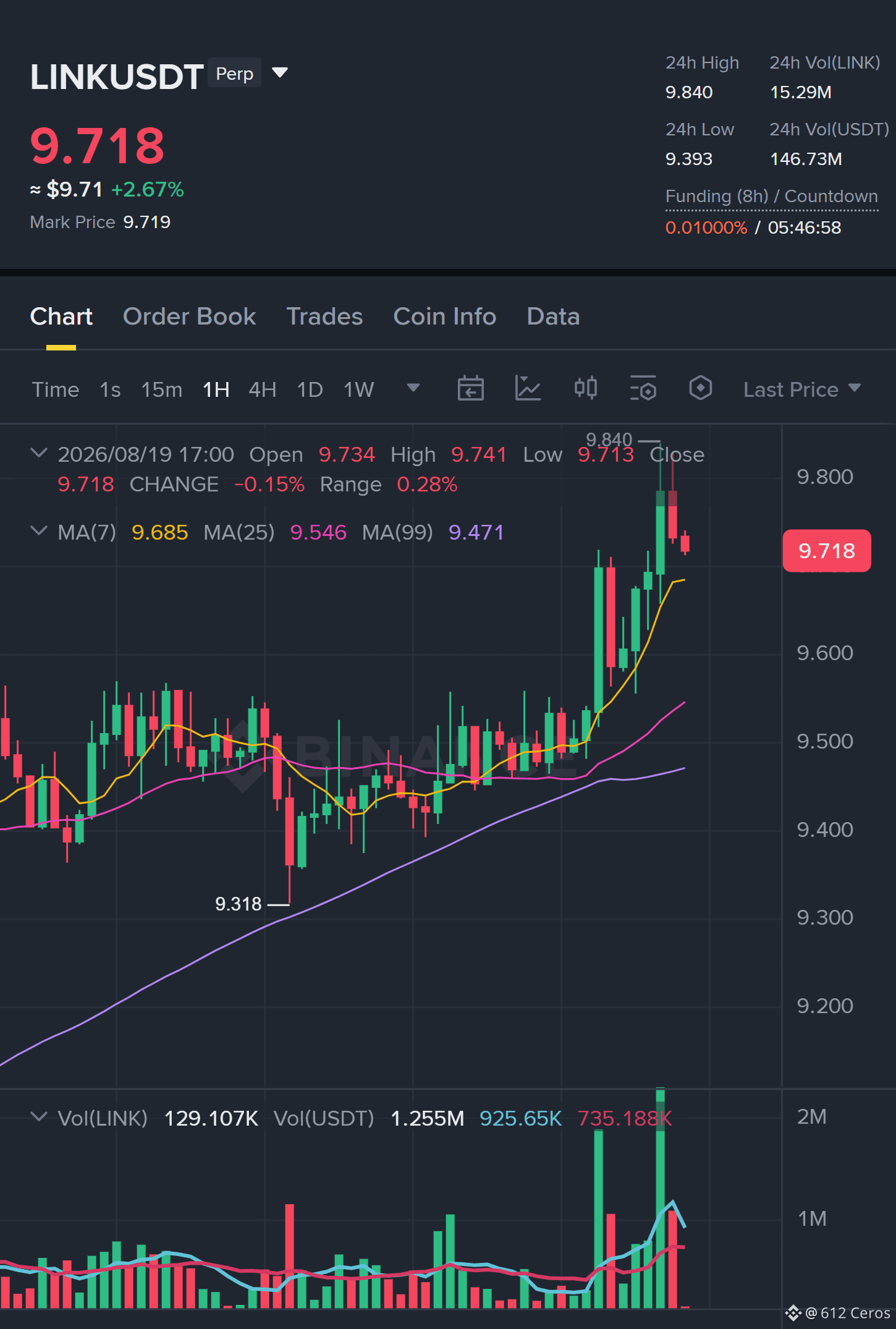Image resolution: width=896 pixels, height=1329 pixels.
Task: Click the MA(7) 9.685 indicator value
Action: pyautogui.click(x=160, y=532)
